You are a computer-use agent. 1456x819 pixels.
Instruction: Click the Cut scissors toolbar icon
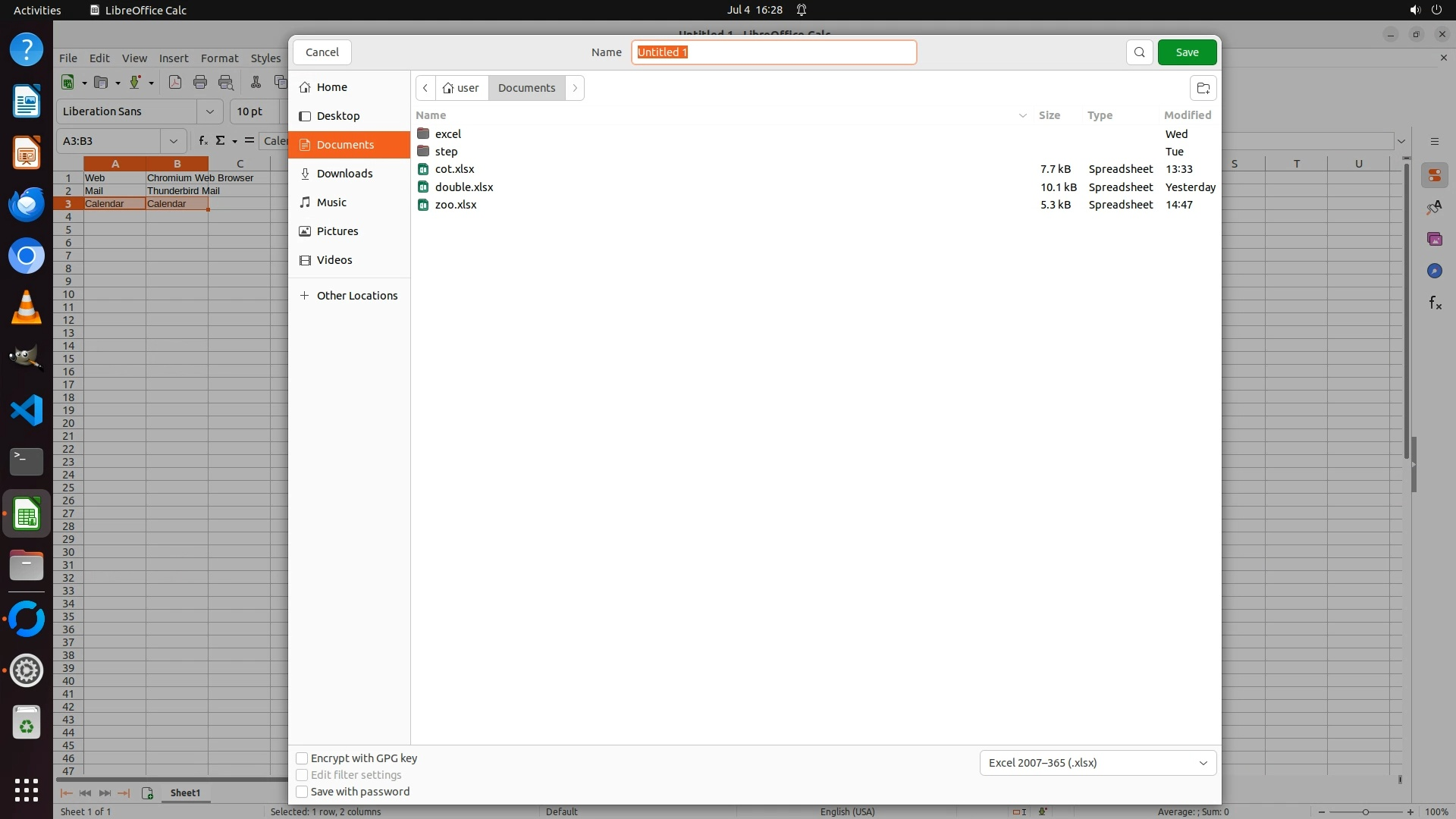[256, 83]
